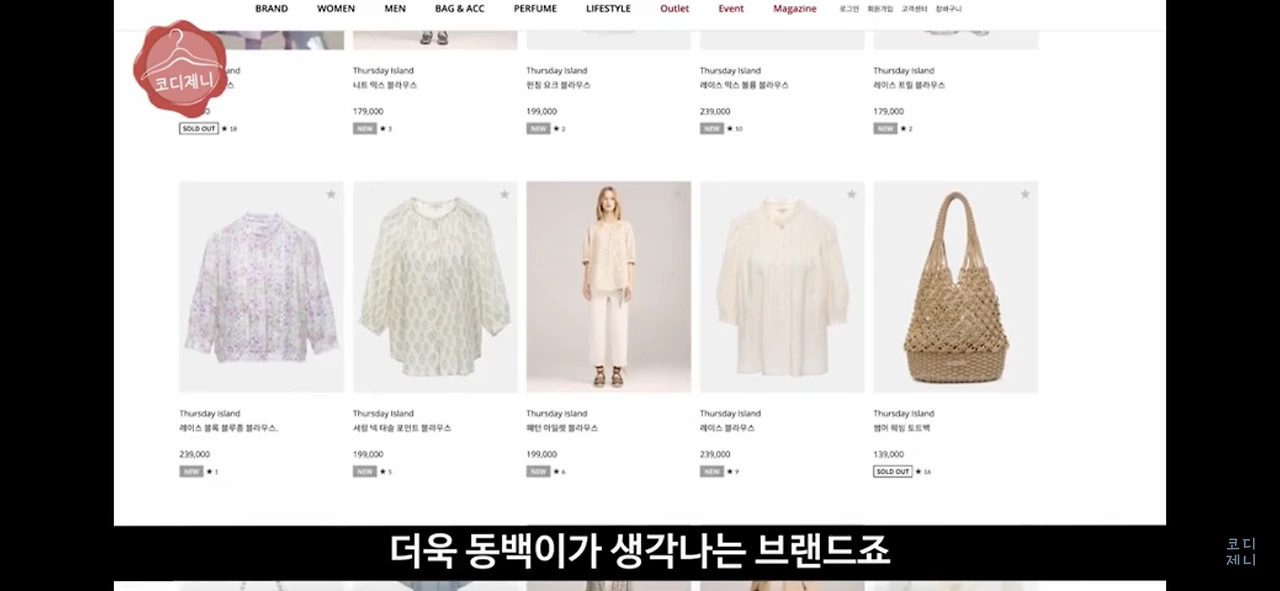This screenshot has height=591, width=1280.
Task: Open the Magazine page
Action: [795, 9]
